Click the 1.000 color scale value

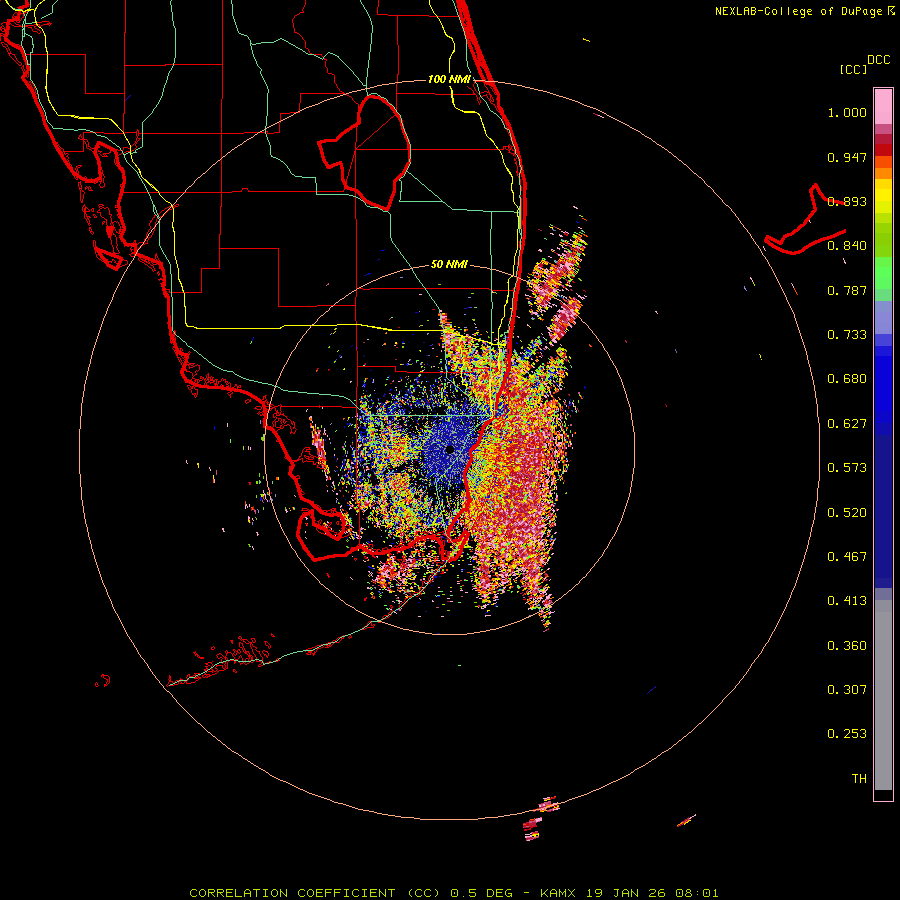(x=847, y=112)
